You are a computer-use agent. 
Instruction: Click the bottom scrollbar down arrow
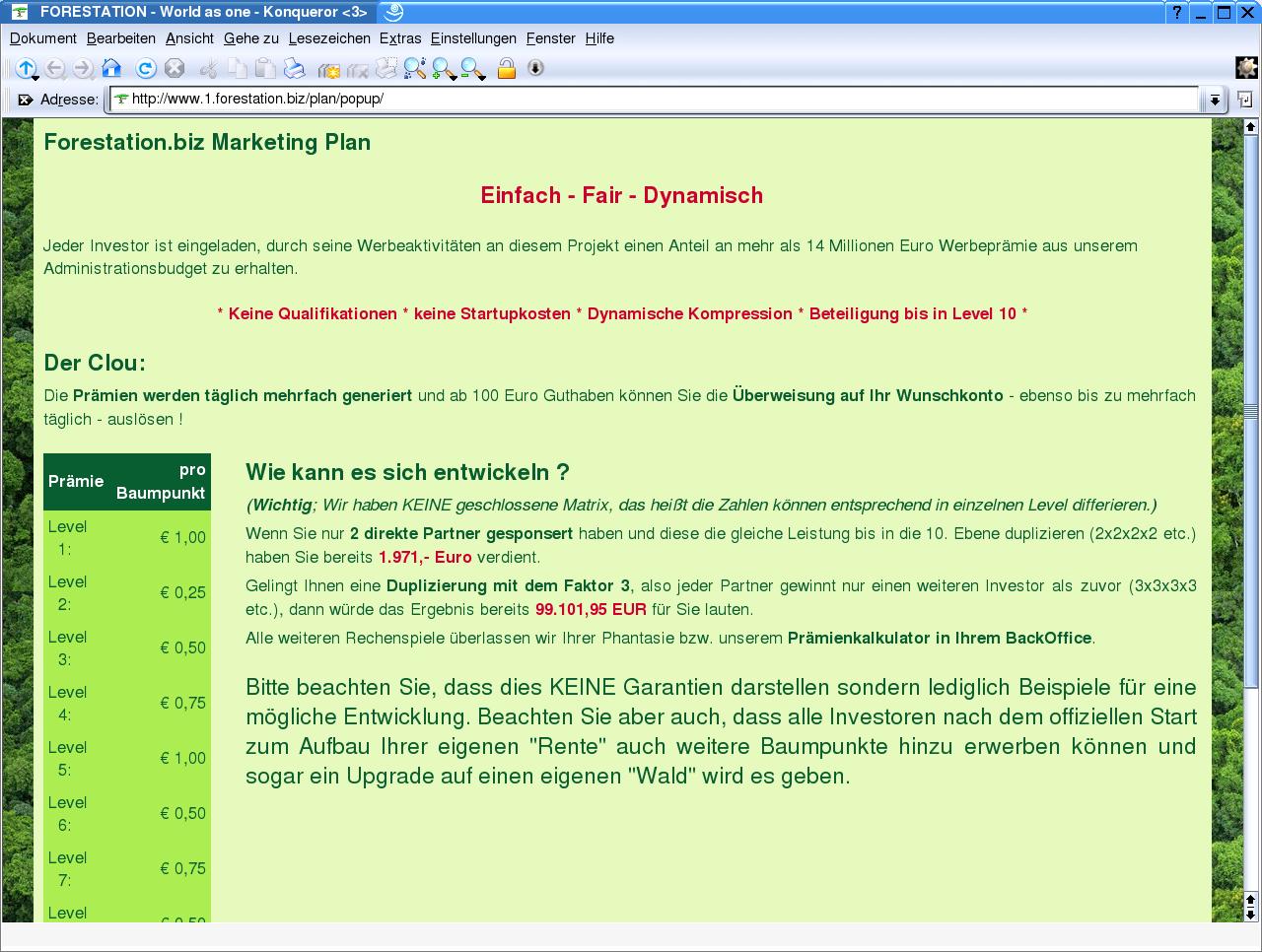(1251, 914)
